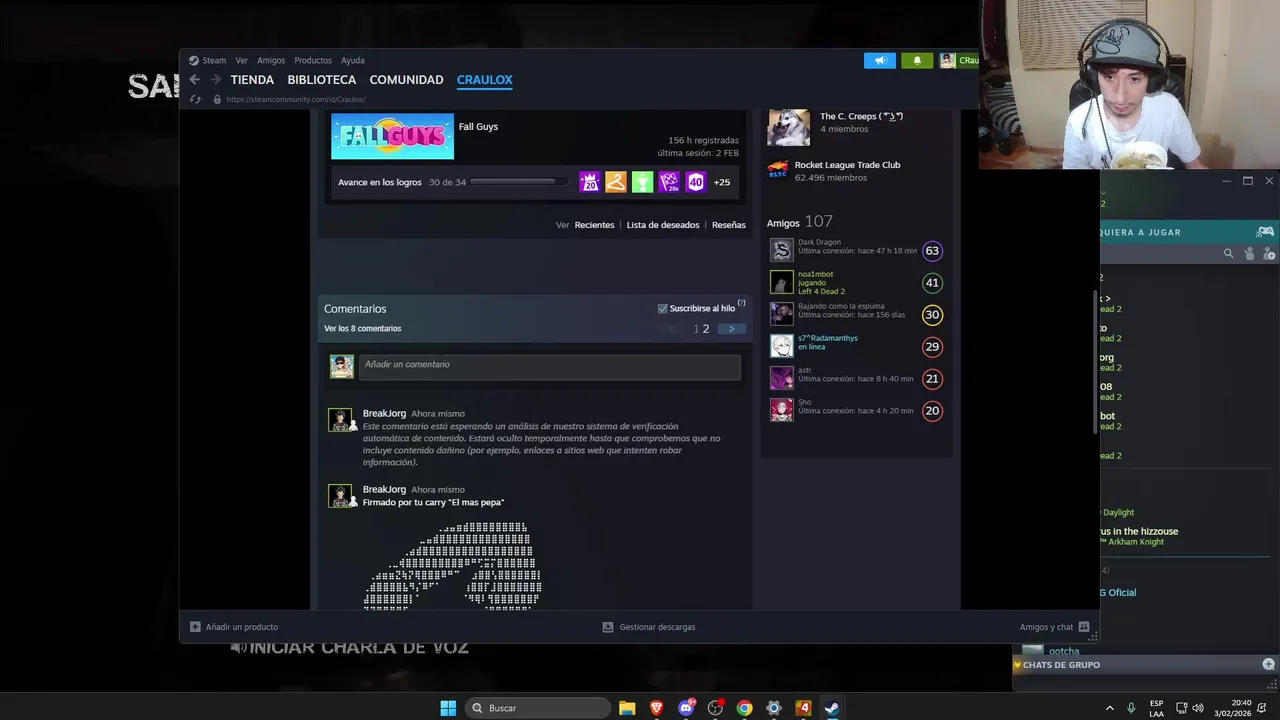Image resolution: width=1280 pixels, height=720 pixels.
Task: Click the friend-hand icon beside search
Action: [x=1248, y=254]
